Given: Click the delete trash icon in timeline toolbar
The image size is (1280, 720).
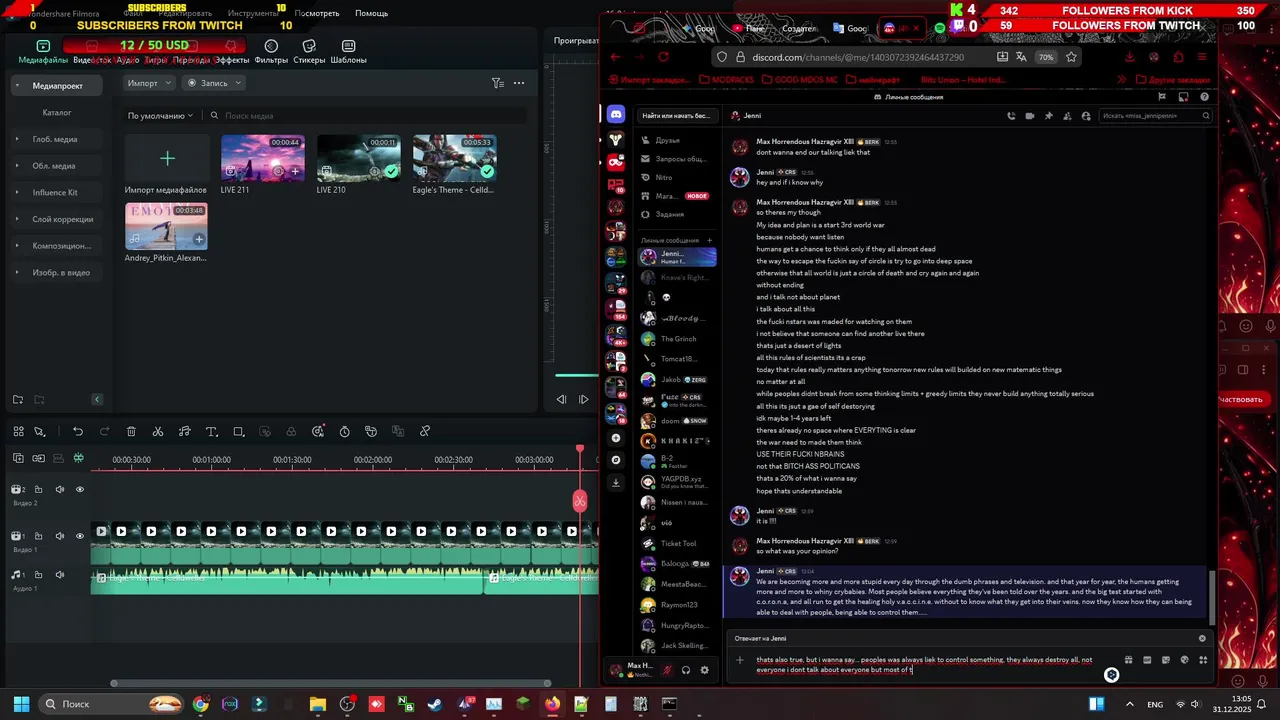Looking at the screenshot, I should [131, 431].
